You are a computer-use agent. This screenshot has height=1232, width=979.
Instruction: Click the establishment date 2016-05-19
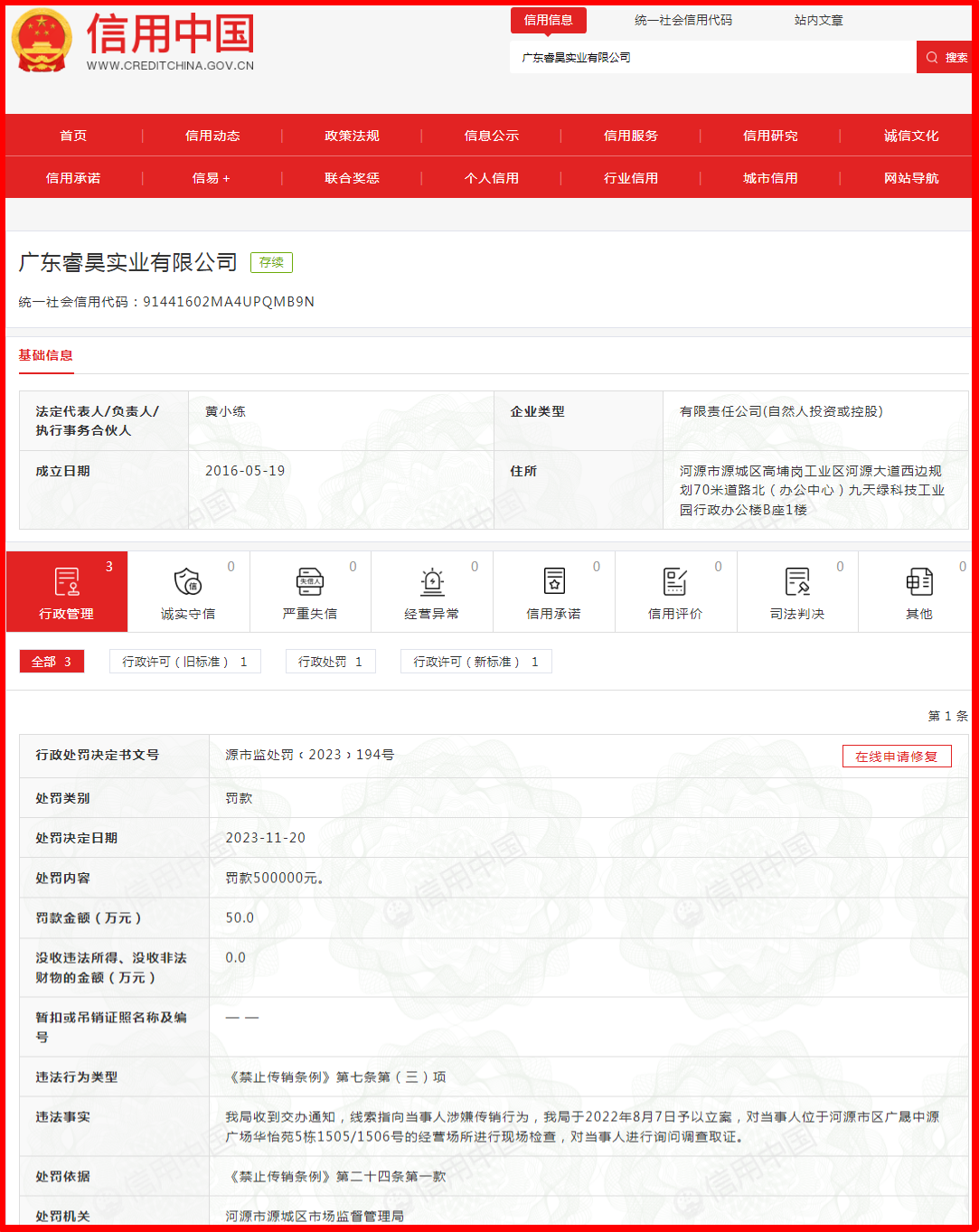point(245,471)
